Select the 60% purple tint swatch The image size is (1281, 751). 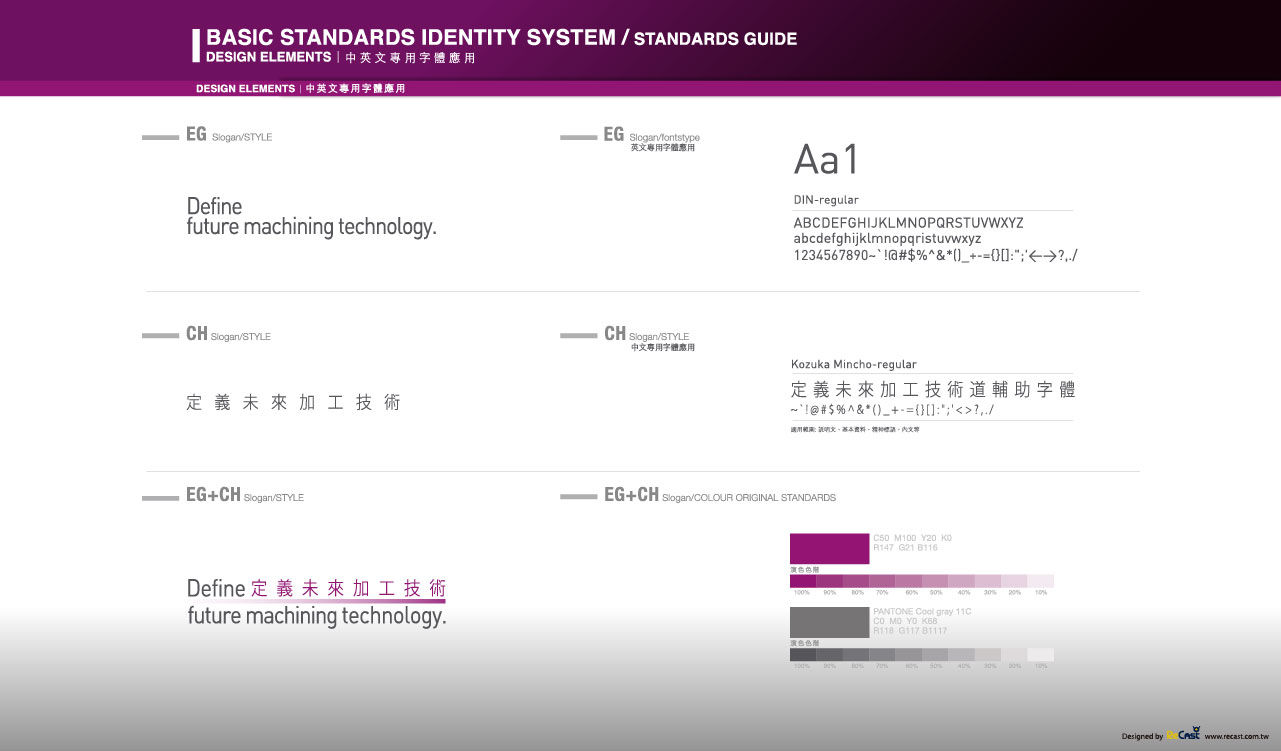pos(908,581)
